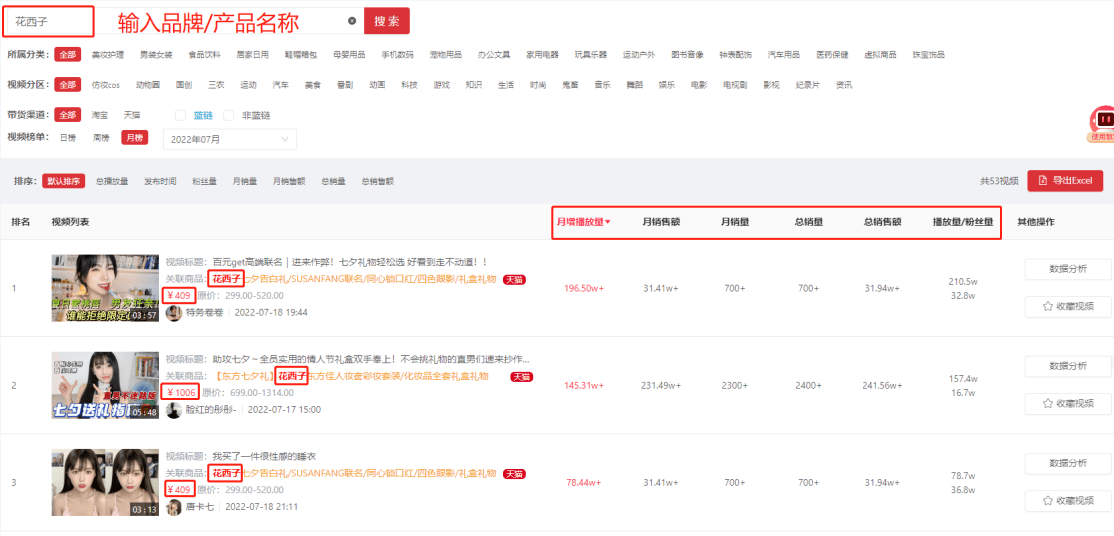Select 全部 in the 所属分类 row
1114x536 pixels.
tap(67, 55)
